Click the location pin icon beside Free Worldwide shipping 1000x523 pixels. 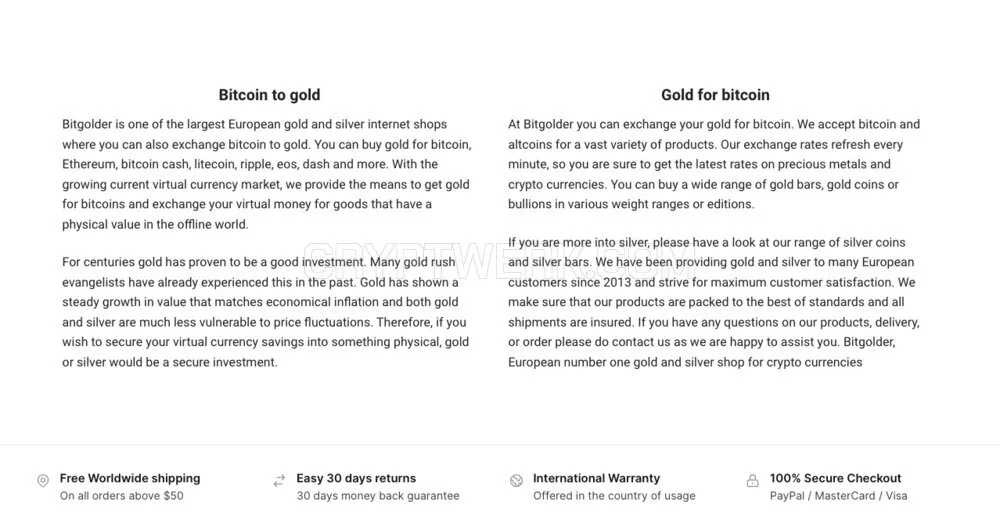click(x=43, y=480)
